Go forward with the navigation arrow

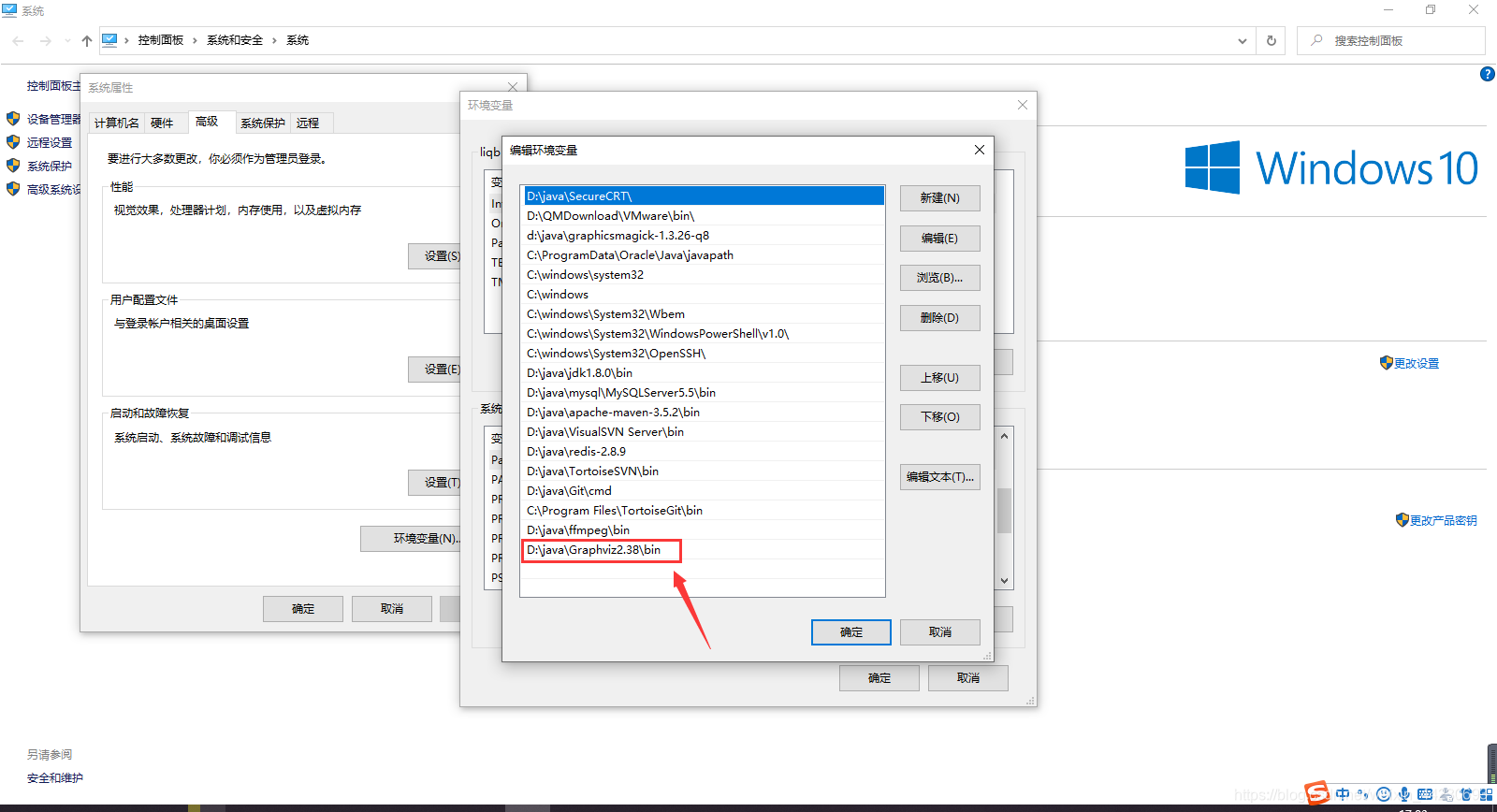pos(46,41)
